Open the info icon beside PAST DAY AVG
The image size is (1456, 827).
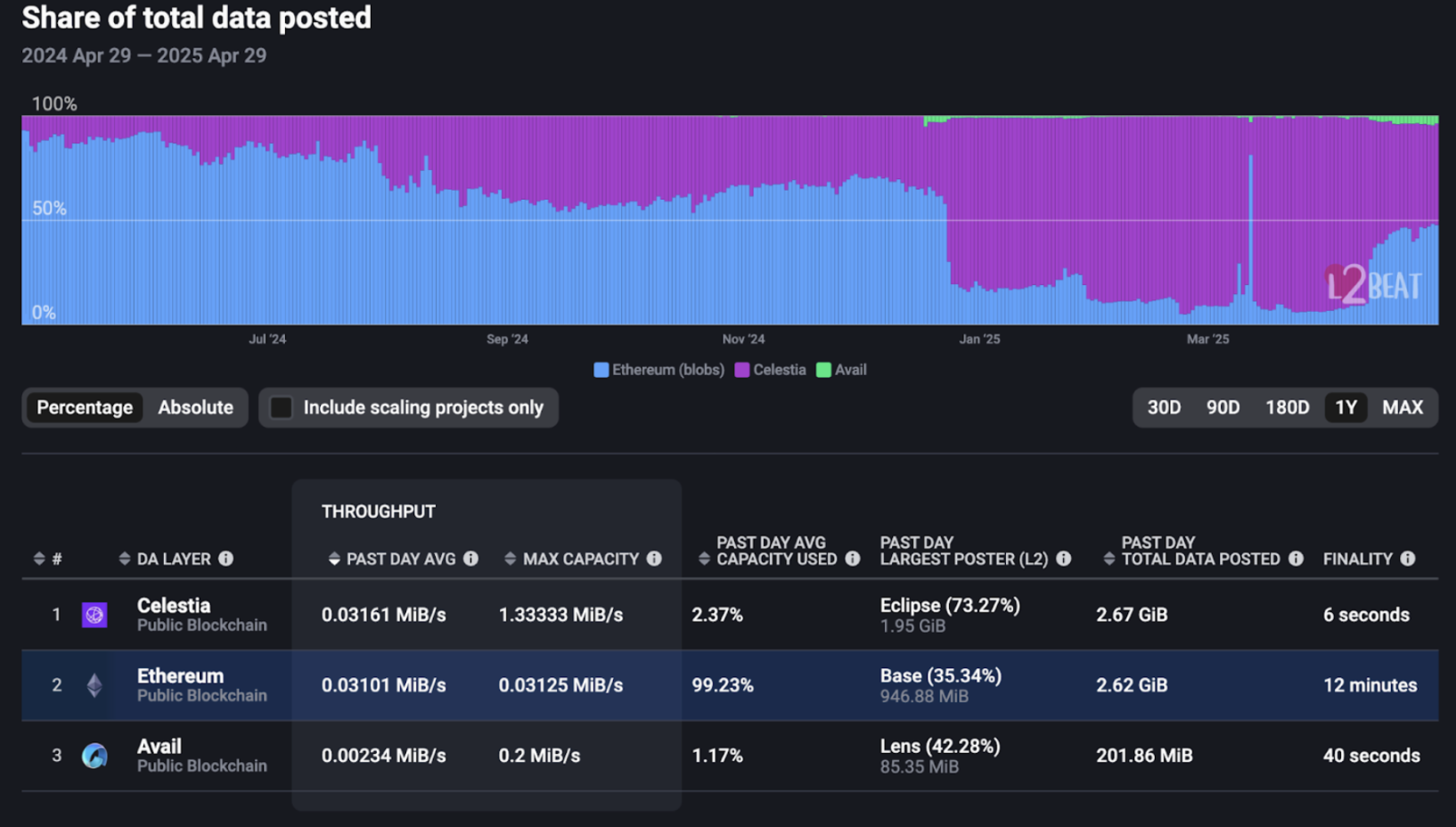(471, 559)
